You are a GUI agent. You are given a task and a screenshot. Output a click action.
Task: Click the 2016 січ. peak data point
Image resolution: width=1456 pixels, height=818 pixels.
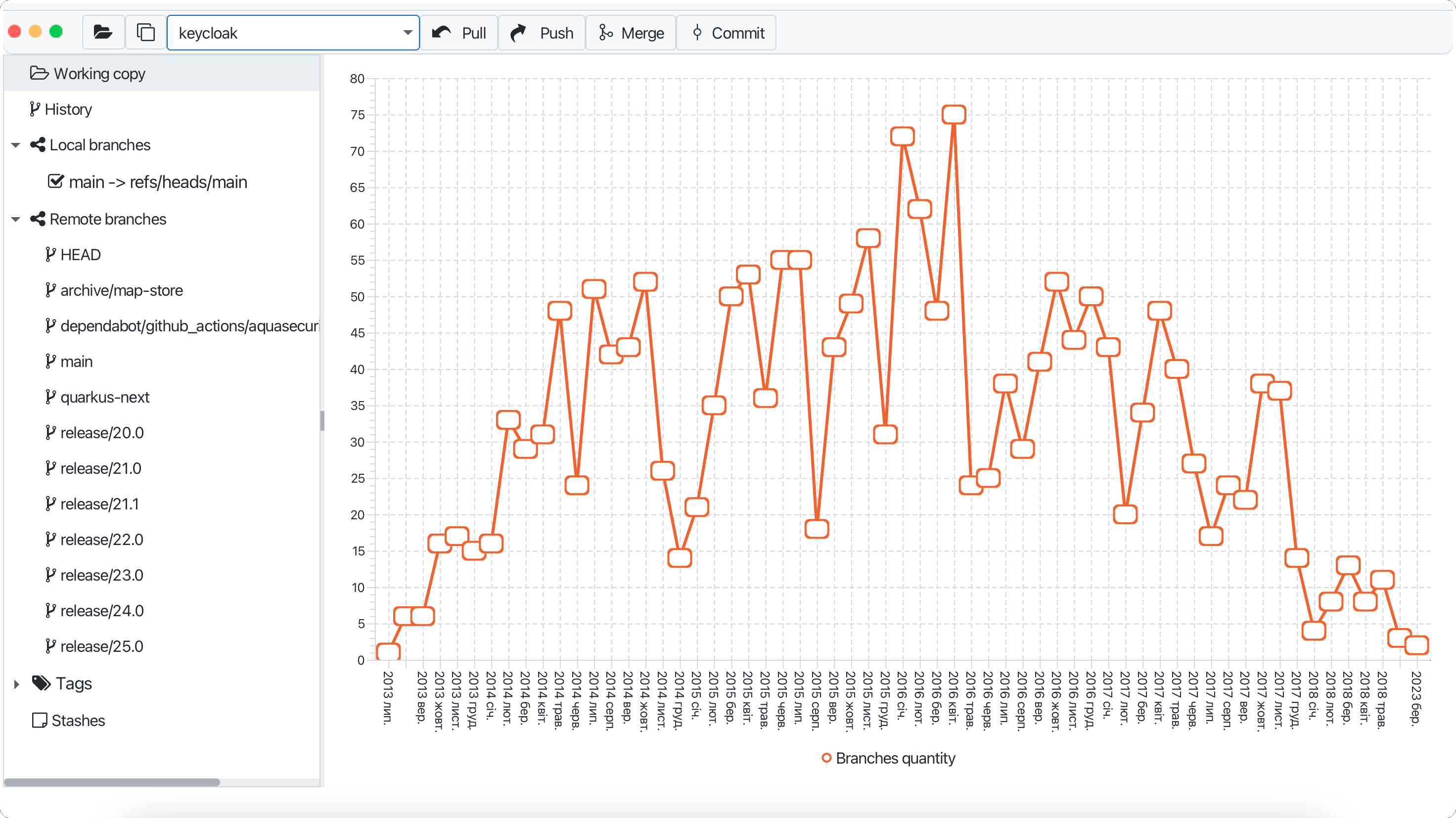pos(903,136)
